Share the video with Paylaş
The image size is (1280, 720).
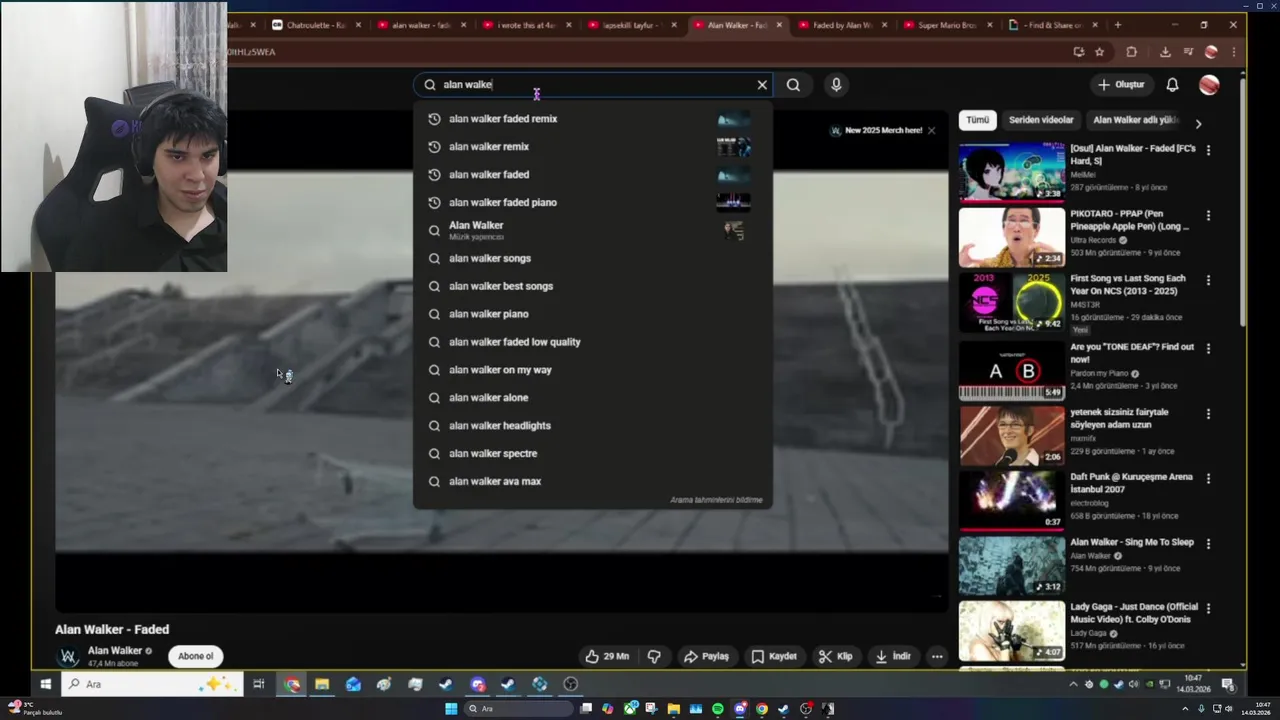[706, 656]
